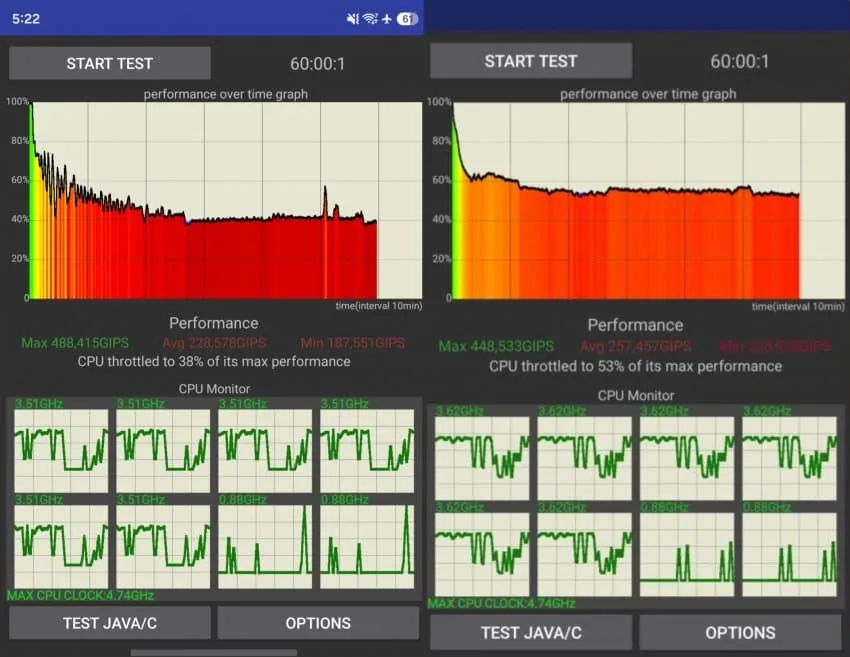Tap the 'CPU throttled to 53%' message
Screen dimensions: 850x657
pos(635,366)
